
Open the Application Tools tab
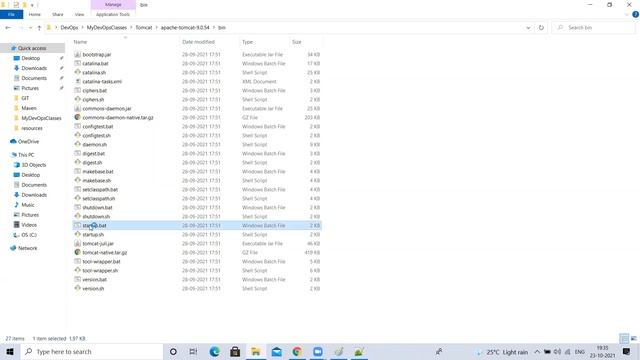(x=113, y=14)
